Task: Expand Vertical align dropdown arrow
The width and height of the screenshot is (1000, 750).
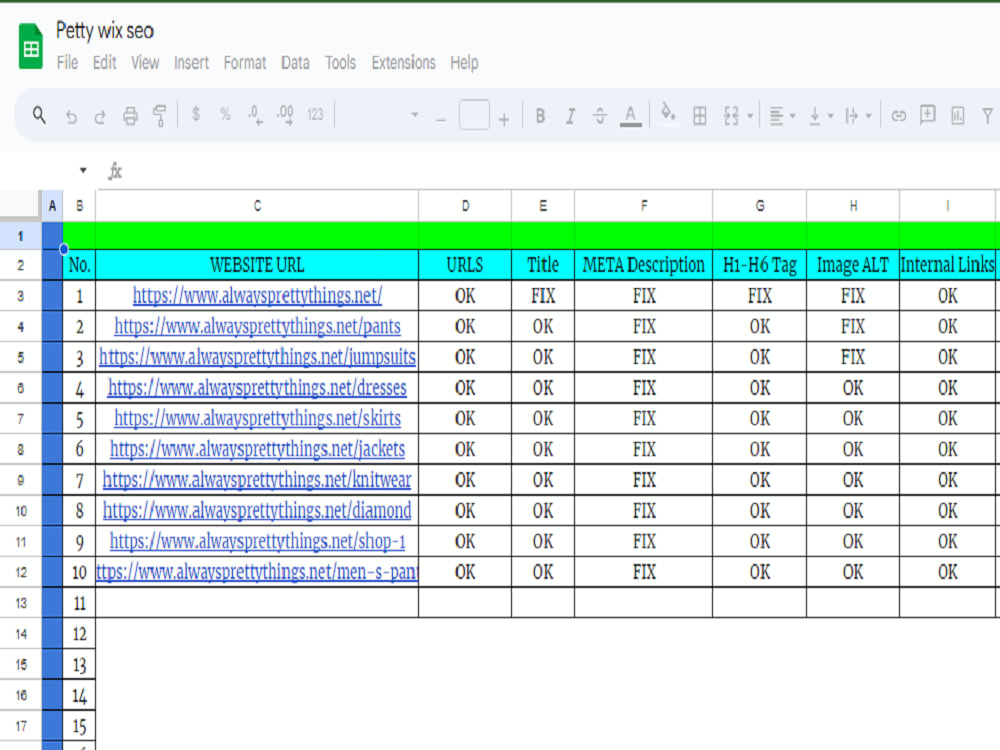Action: click(x=830, y=116)
